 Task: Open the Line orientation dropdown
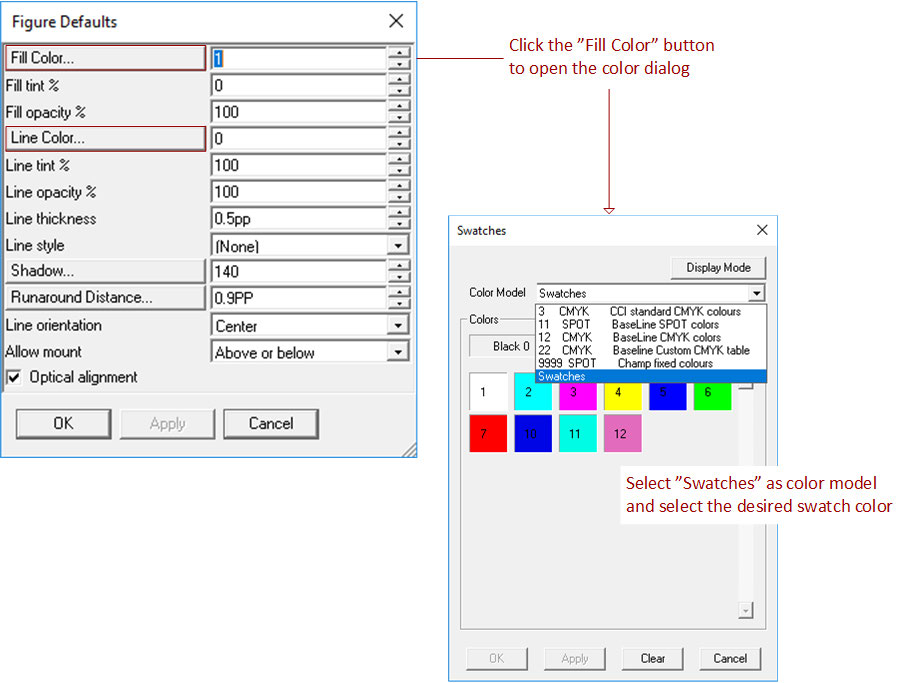398,326
